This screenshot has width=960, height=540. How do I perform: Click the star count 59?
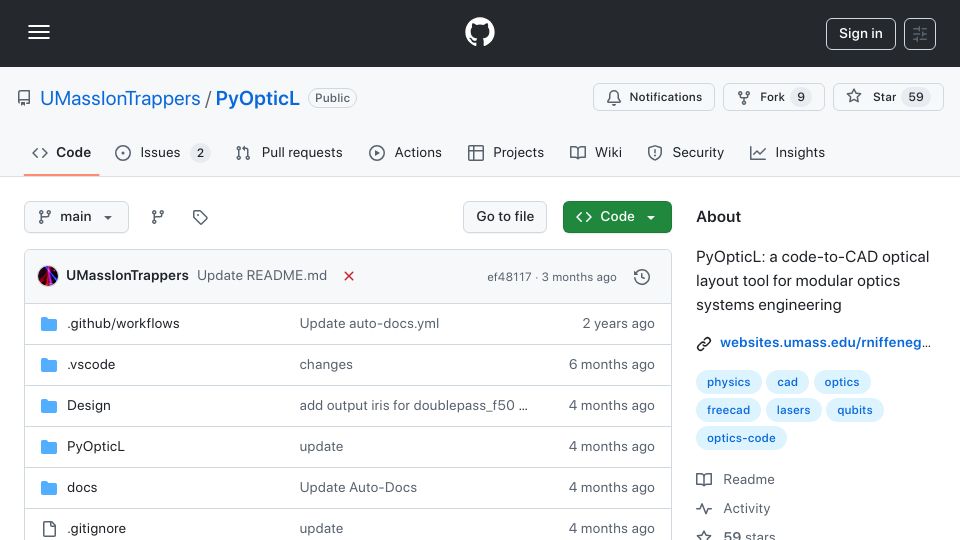pos(916,97)
